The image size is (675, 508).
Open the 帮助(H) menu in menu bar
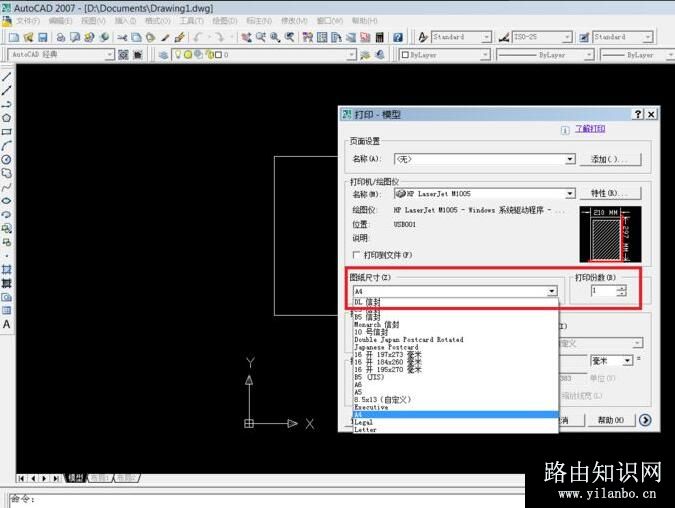(x=364, y=21)
